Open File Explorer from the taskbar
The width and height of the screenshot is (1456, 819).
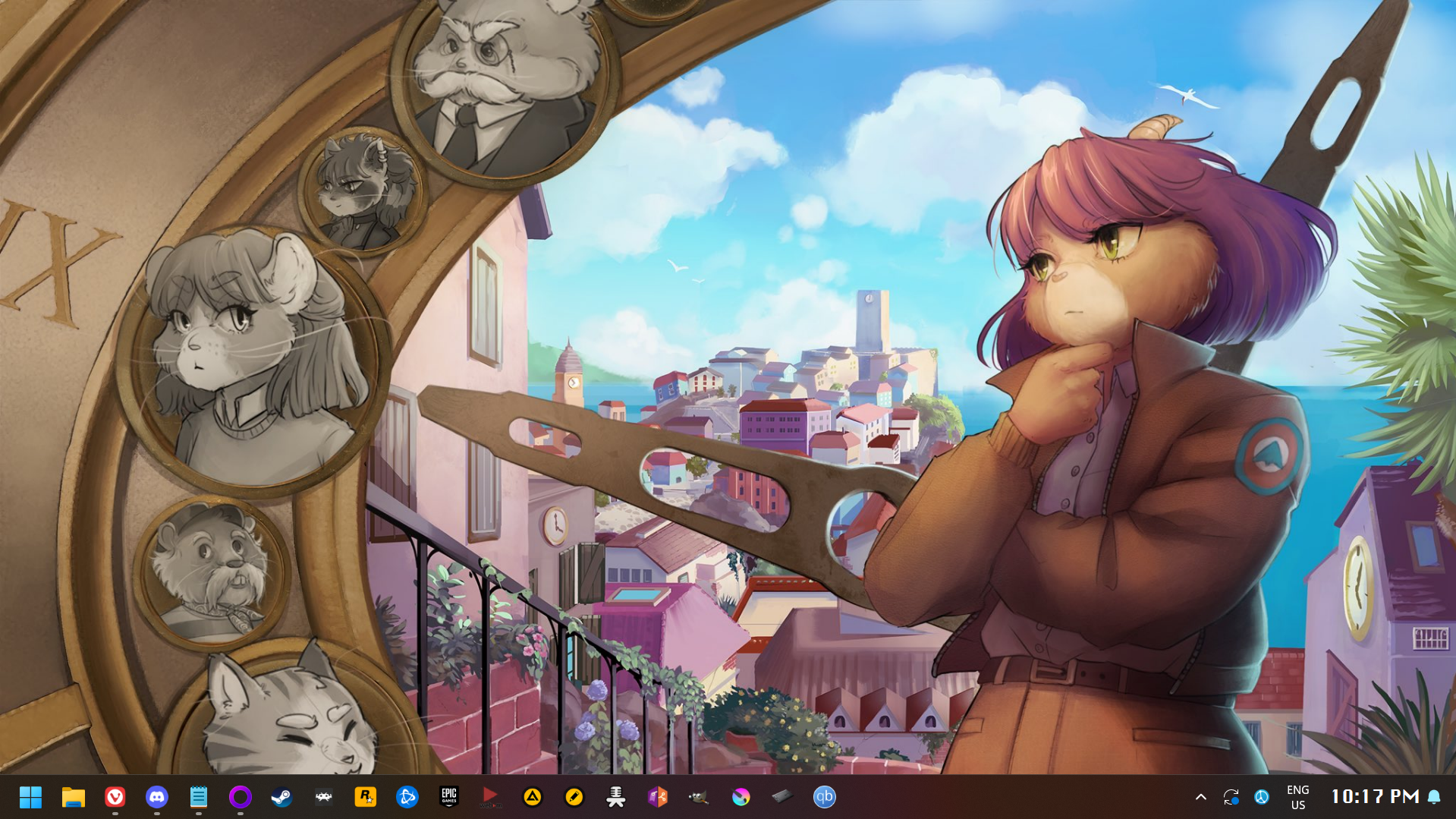(73, 797)
